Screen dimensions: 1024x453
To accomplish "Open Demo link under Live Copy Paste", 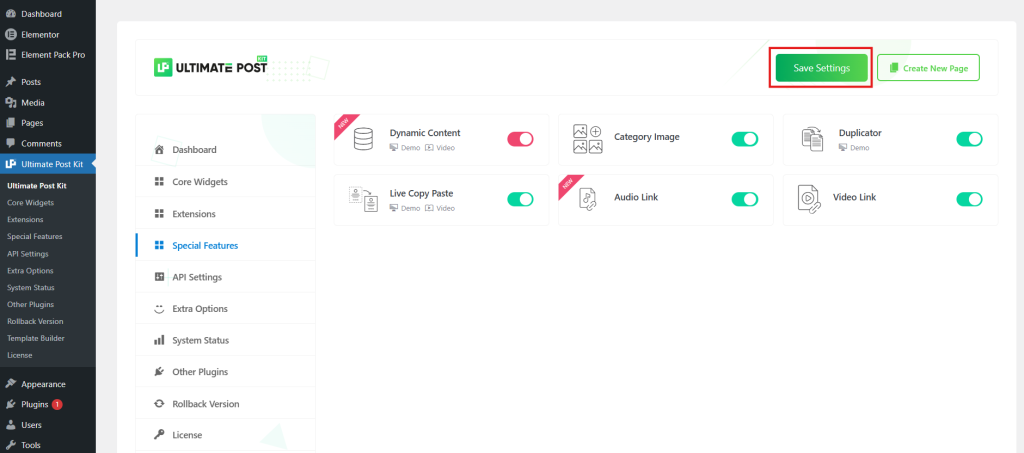I will (x=405, y=208).
